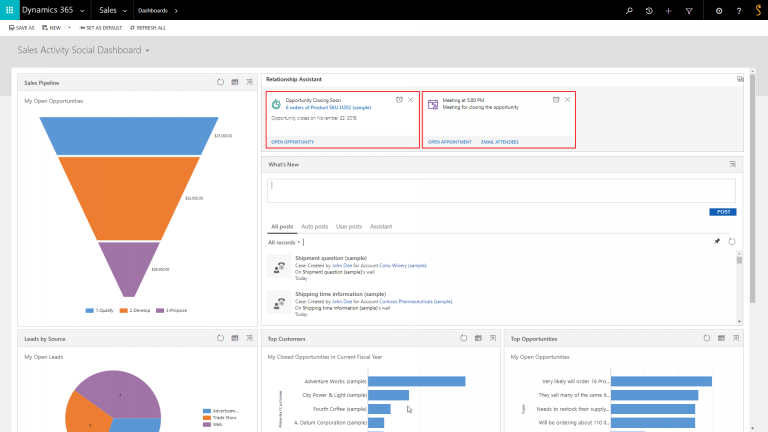Viewport: 768px width, 432px height.
Task: Open user profile icon in top bar
Action: coord(758,10)
